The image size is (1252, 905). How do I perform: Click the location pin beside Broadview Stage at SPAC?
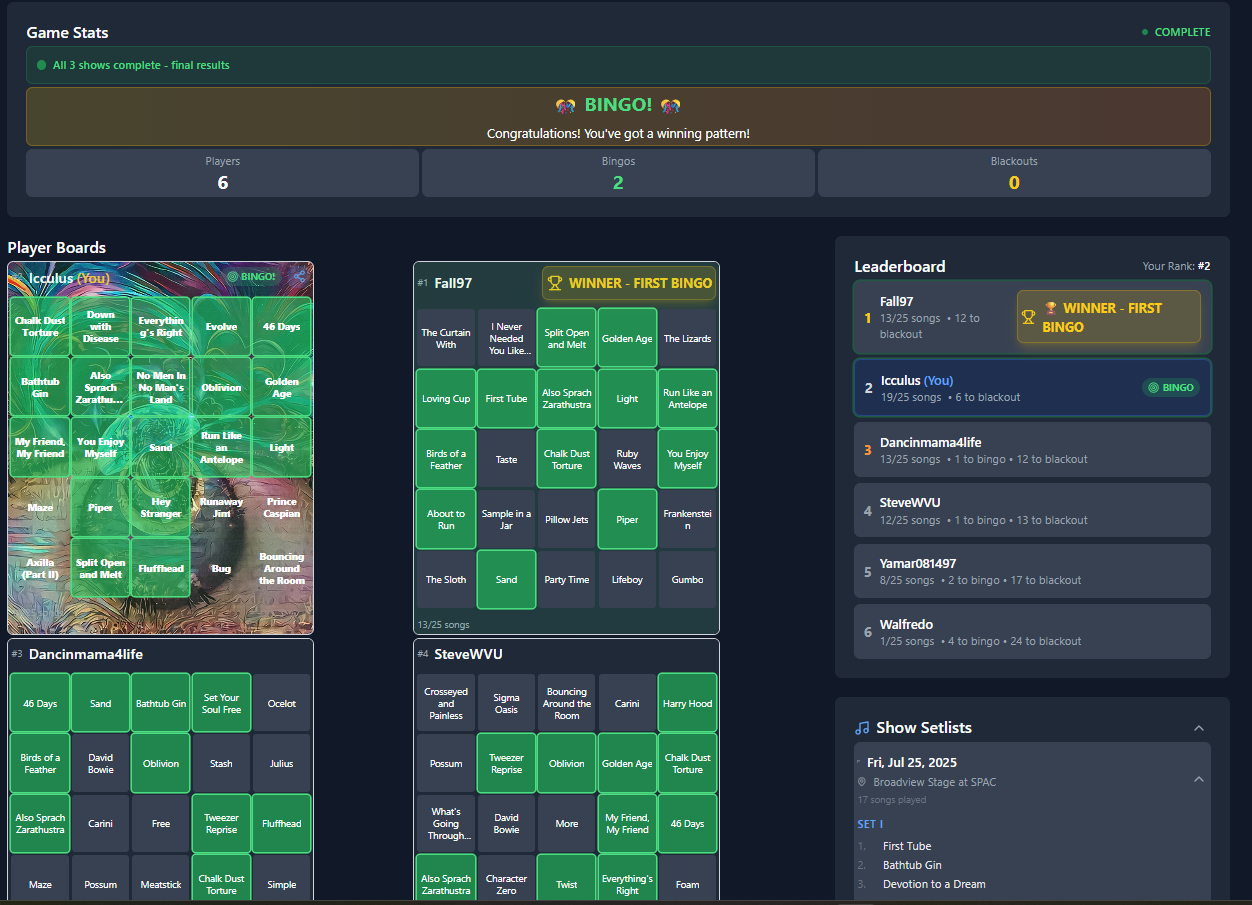(x=861, y=782)
